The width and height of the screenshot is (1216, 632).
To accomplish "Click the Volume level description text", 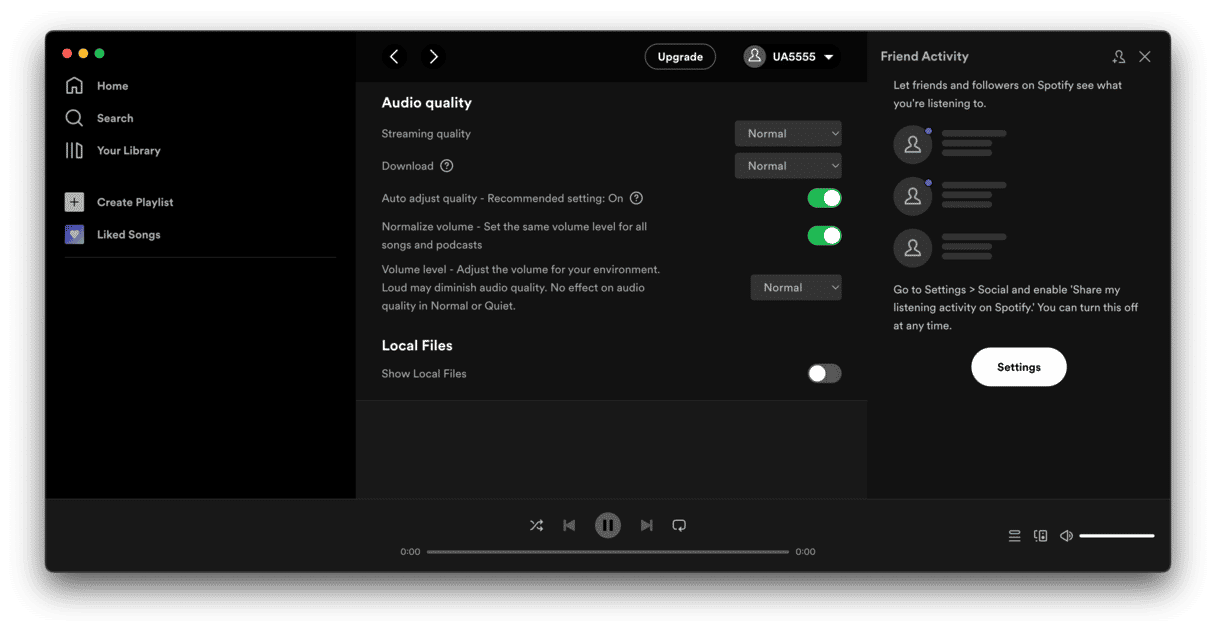I will (521, 288).
